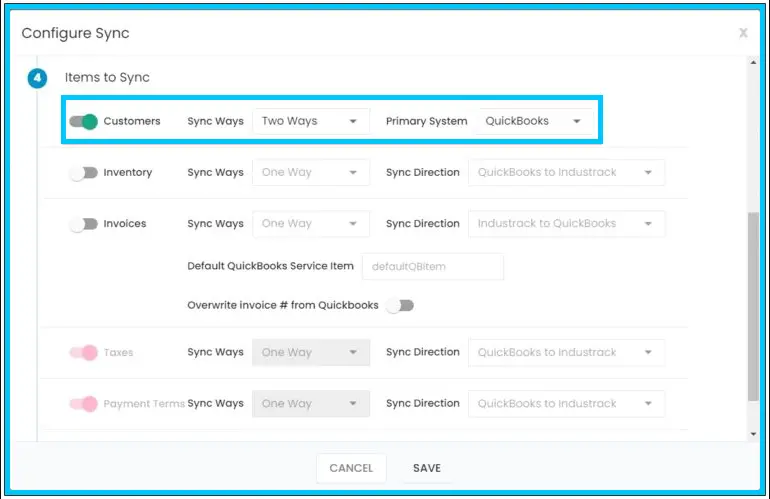Screen dimensions: 770x499
Task: Enable the Inventory sync toggle
Action: coord(83,172)
